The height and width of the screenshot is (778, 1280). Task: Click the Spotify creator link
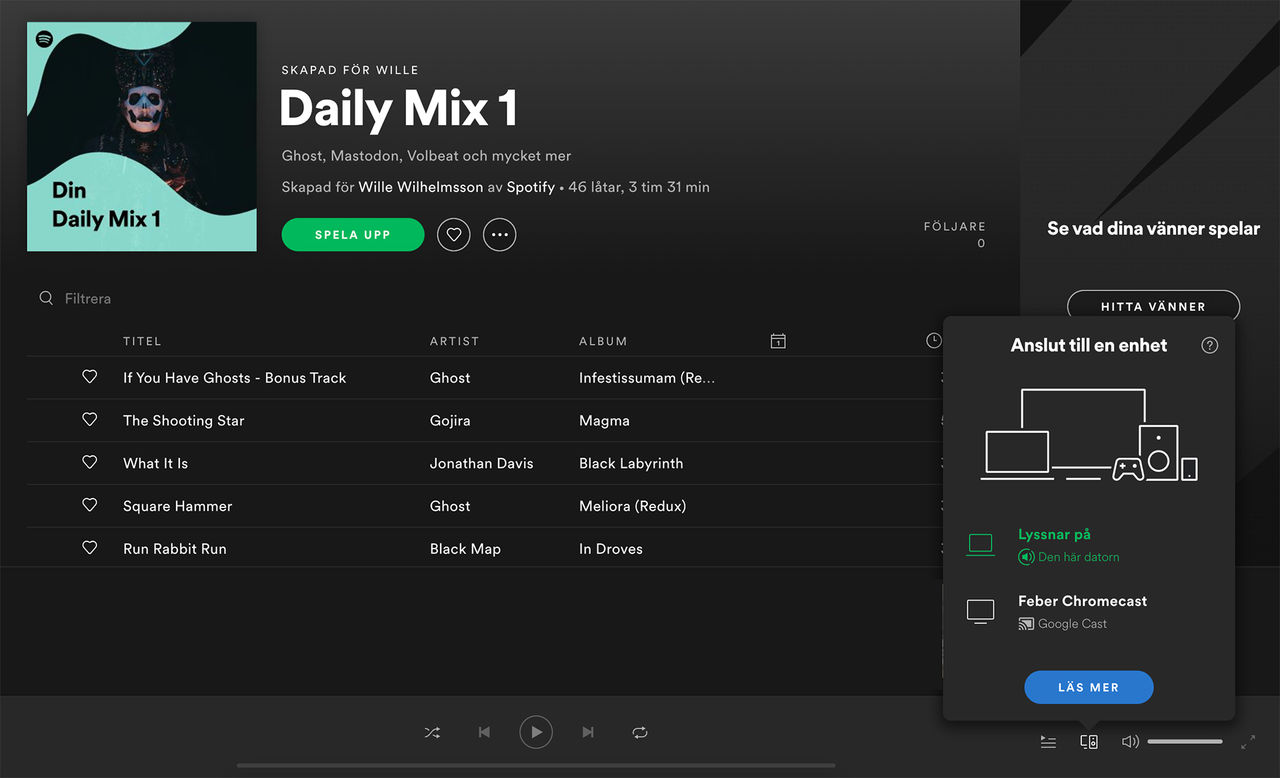(x=530, y=187)
